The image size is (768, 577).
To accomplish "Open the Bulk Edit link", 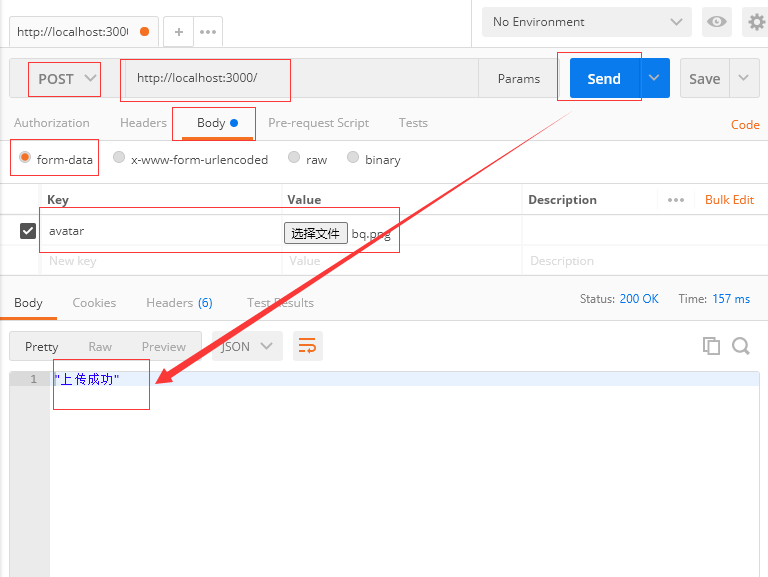I will click(x=729, y=200).
